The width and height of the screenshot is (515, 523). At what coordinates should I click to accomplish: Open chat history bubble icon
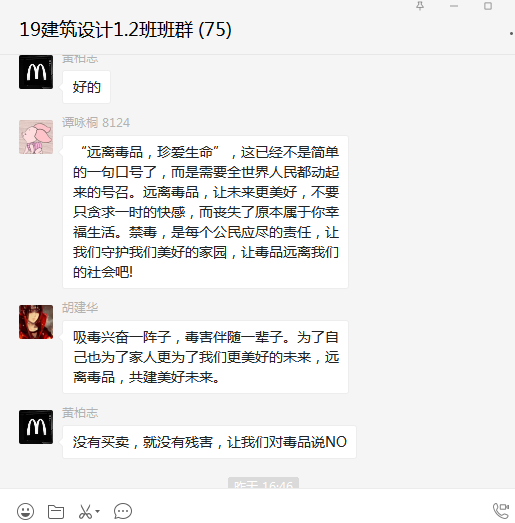coord(123,511)
